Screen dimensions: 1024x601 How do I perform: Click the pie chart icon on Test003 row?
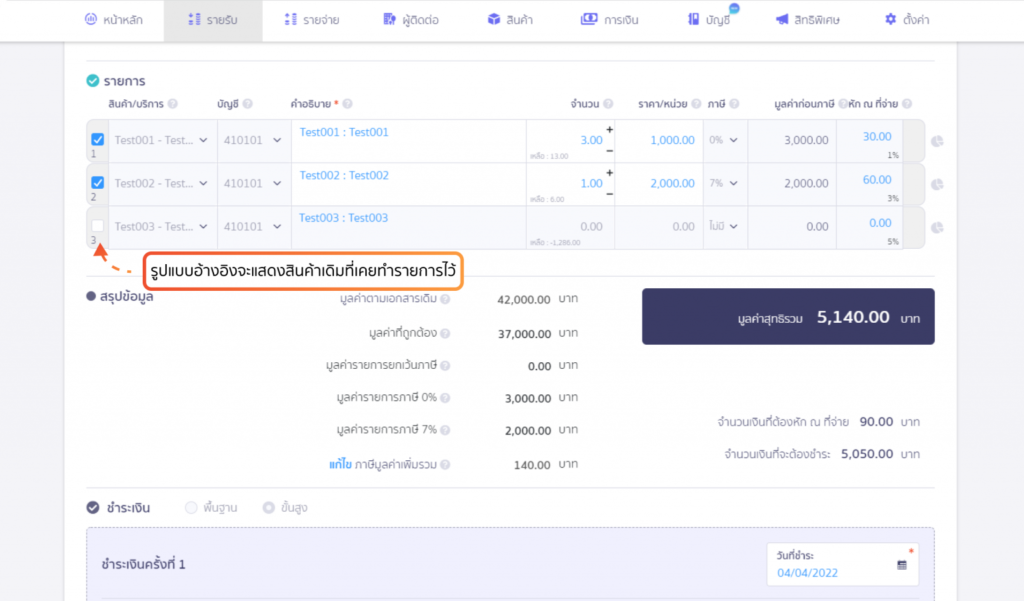[x=937, y=227]
